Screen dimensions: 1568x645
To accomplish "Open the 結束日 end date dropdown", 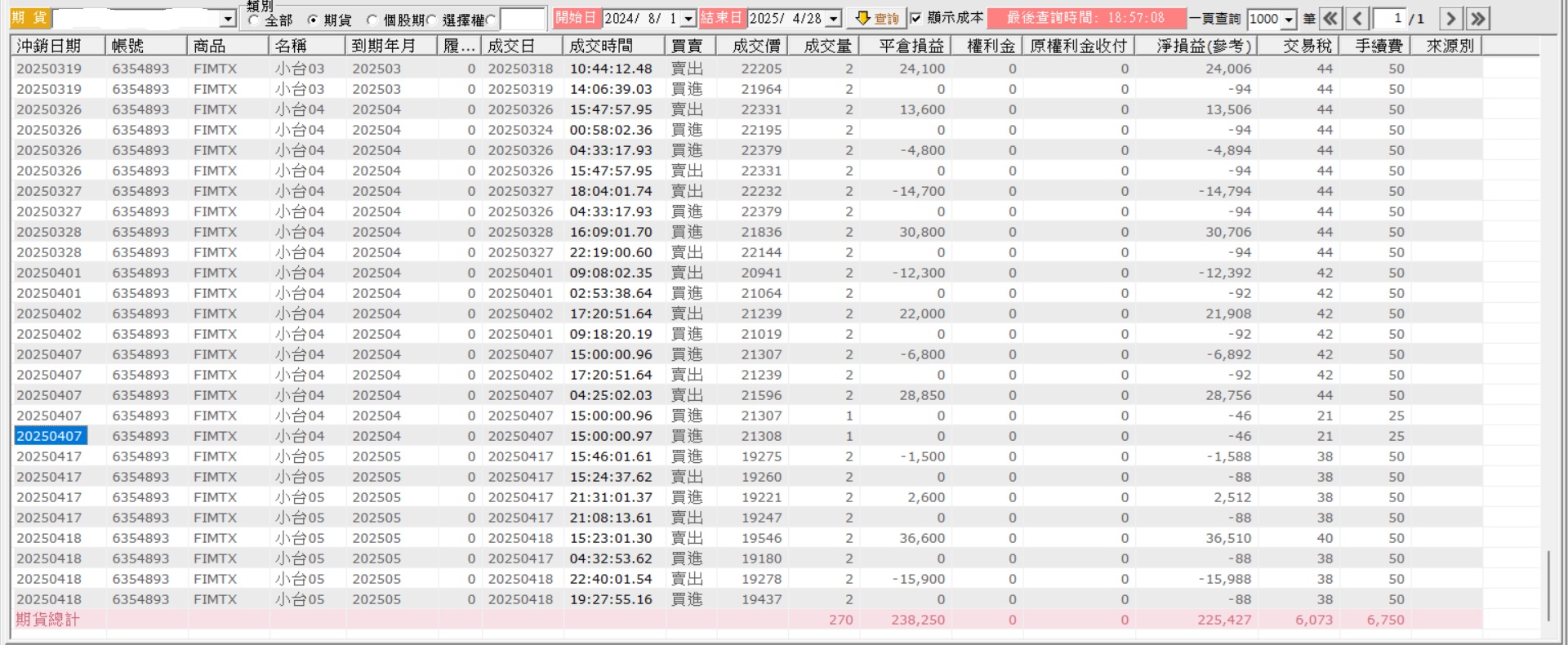I will click(x=834, y=18).
